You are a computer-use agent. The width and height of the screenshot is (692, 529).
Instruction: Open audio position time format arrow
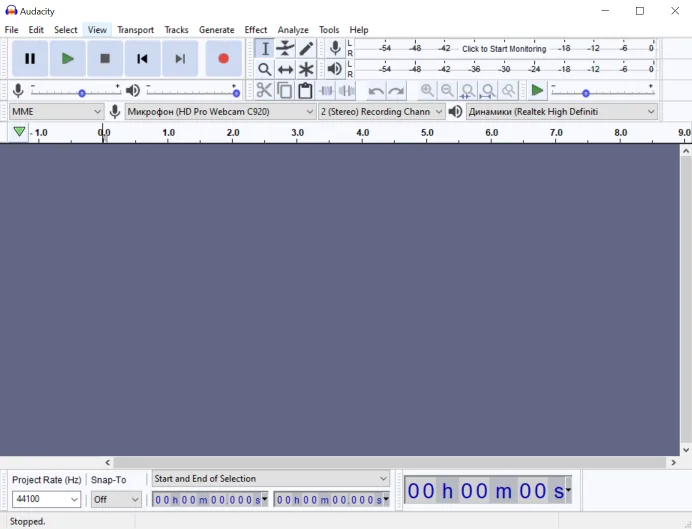click(568, 490)
